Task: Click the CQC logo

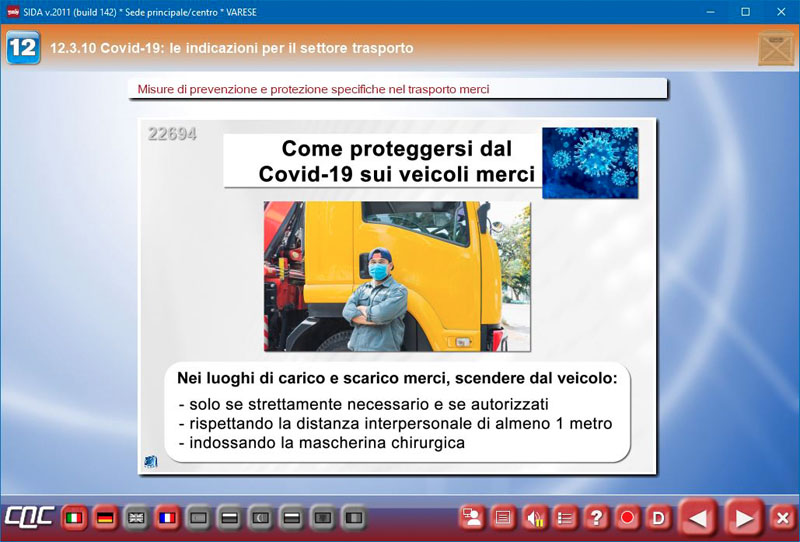Action: pyautogui.click(x=28, y=518)
